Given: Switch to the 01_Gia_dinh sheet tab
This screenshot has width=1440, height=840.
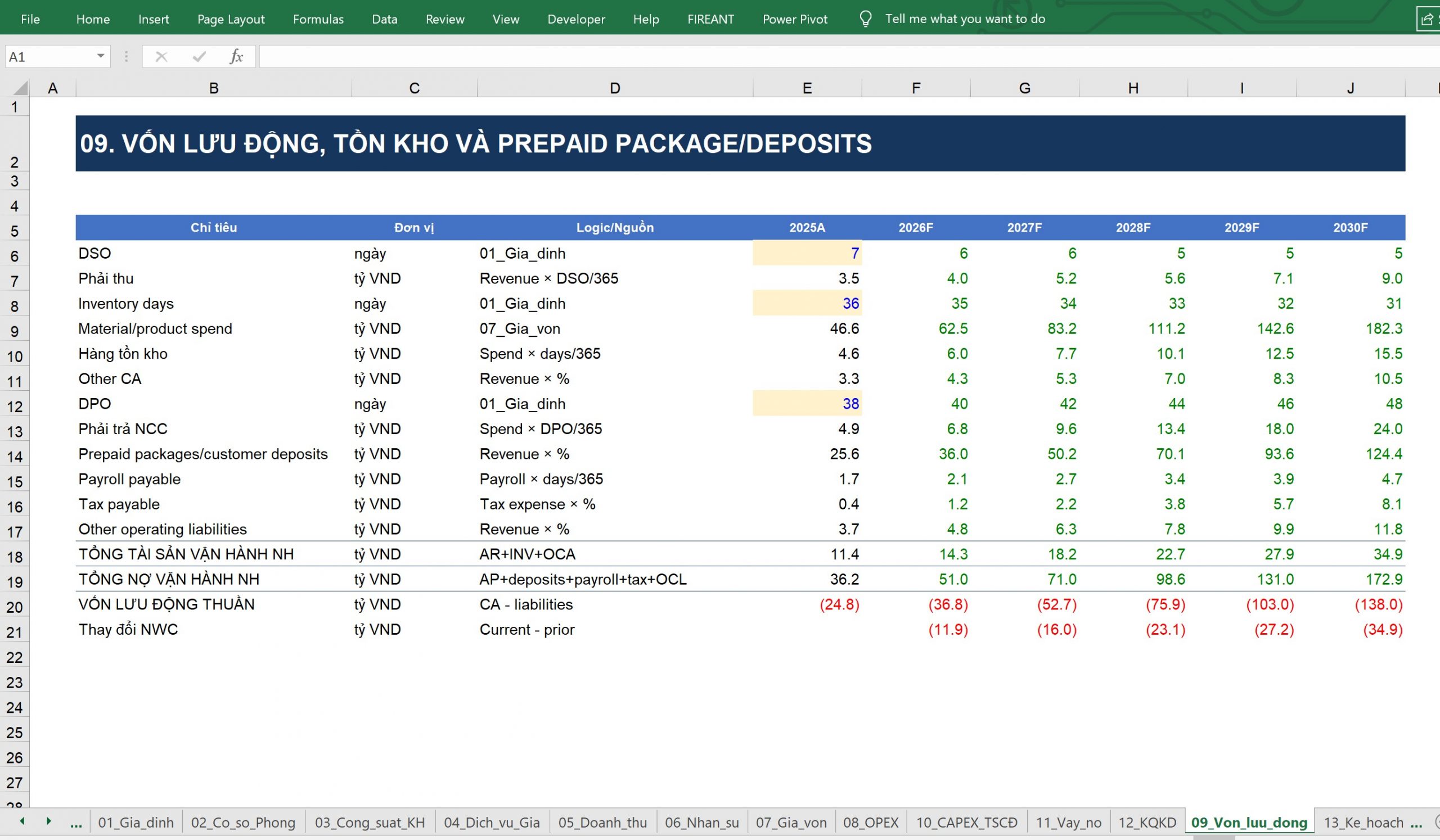Looking at the screenshot, I should [136, 823].
